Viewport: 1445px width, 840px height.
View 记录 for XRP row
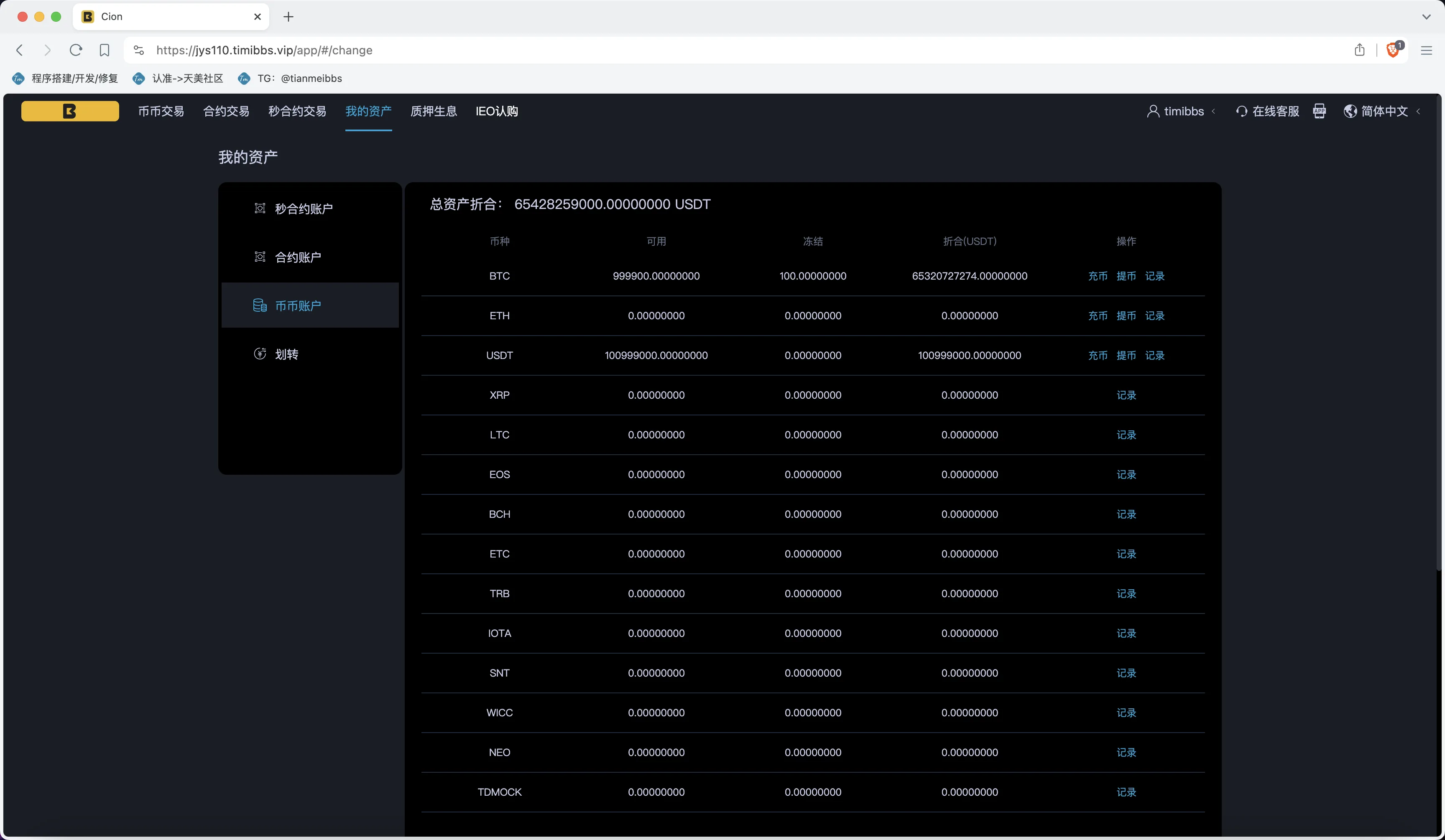pyautogui.click(x=1126, y=395)
